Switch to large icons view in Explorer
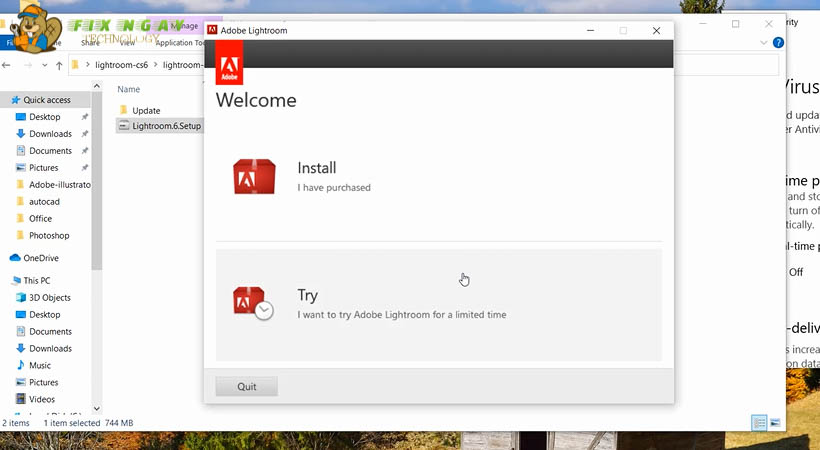820x450 pixels. coord(775,423)
